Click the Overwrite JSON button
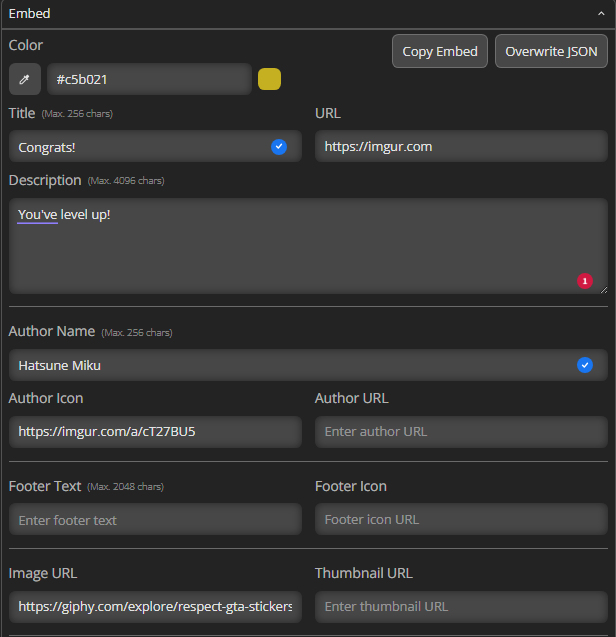 (551, 52)
